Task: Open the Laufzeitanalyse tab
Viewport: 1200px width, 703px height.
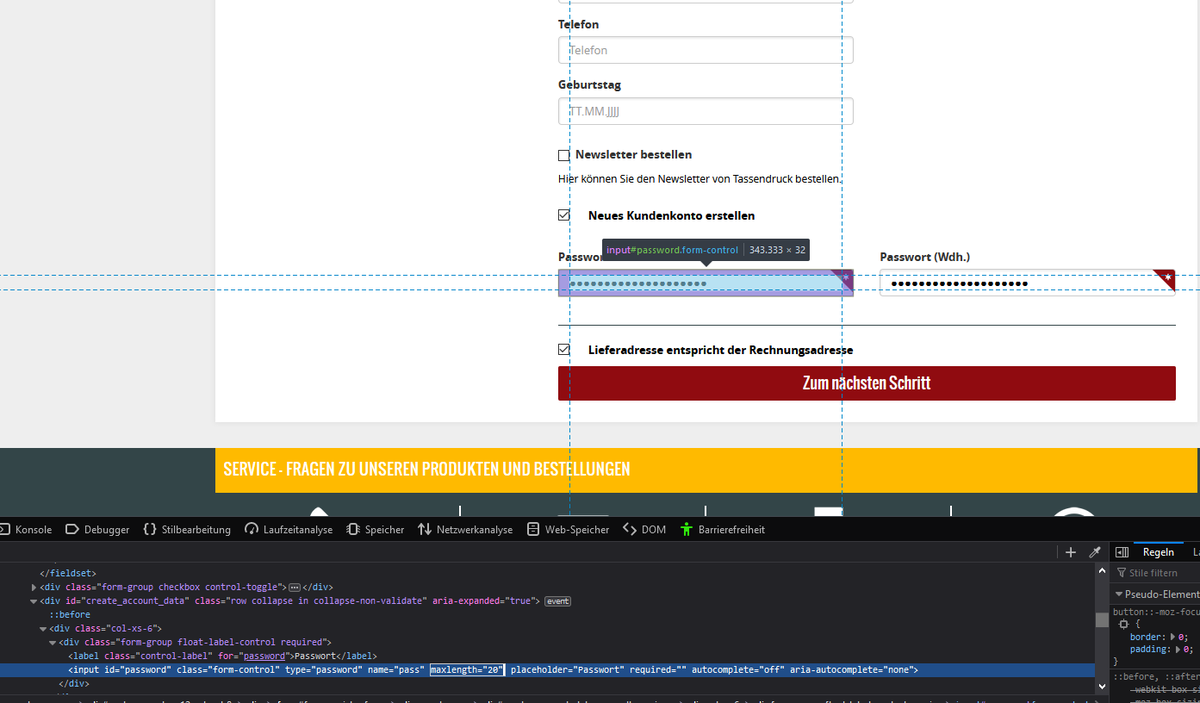Action: (x=289, y=530)
